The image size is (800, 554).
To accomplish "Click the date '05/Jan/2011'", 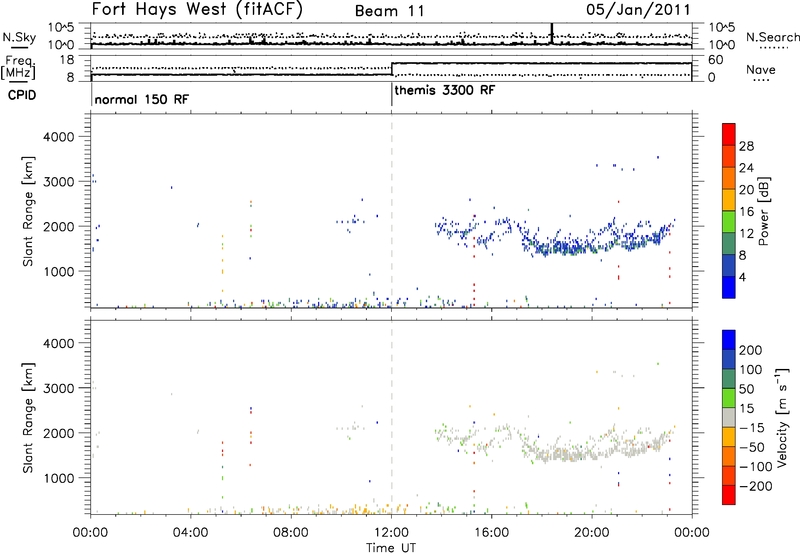I will coord(638,10).
